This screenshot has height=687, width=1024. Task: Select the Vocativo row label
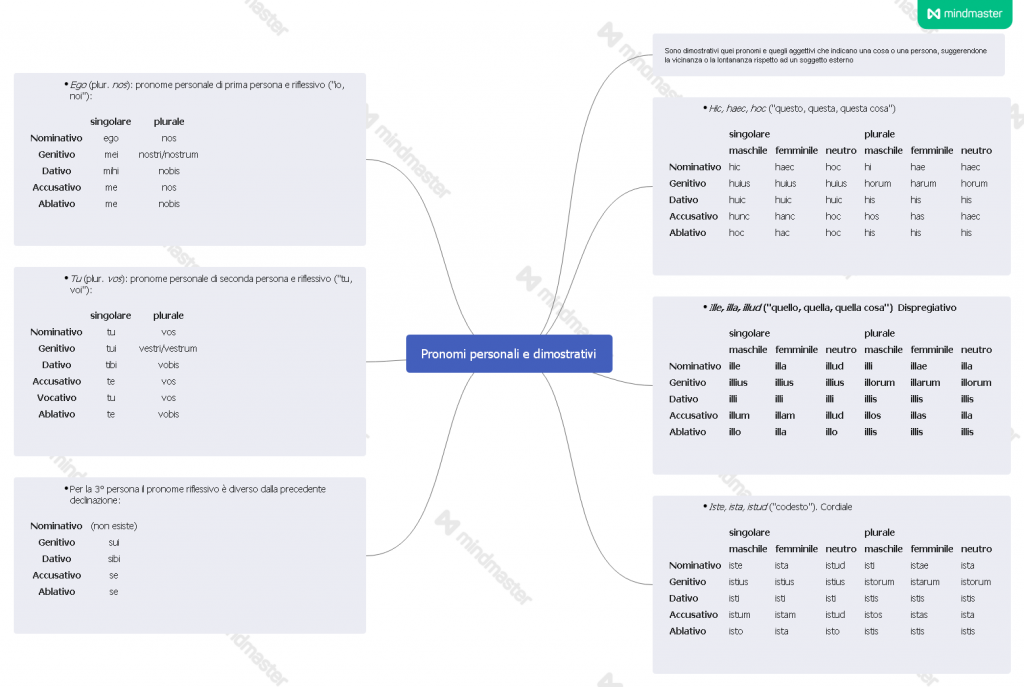pos(56,398)
